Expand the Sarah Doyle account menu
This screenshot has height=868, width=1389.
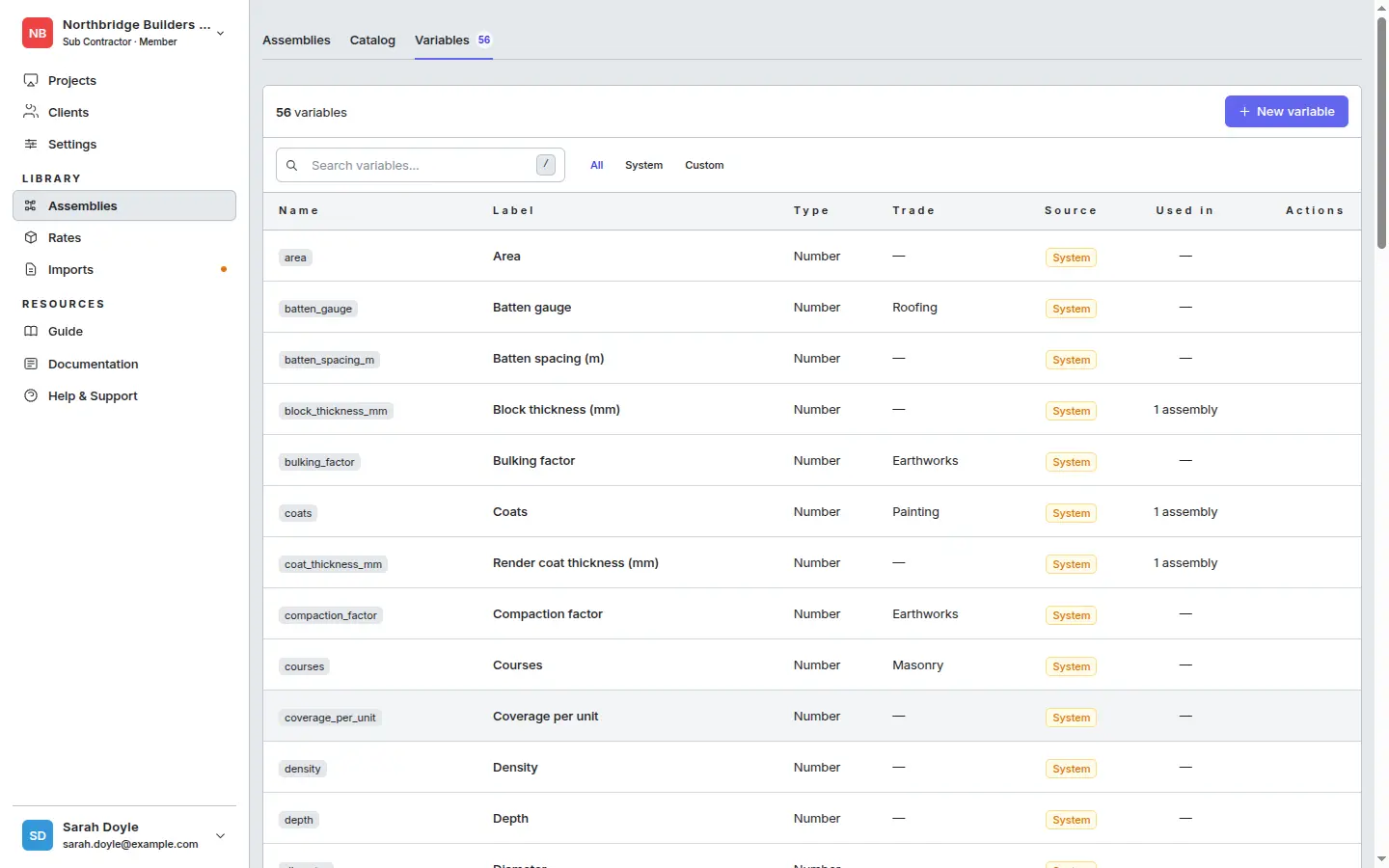click(x=221, y=835)
